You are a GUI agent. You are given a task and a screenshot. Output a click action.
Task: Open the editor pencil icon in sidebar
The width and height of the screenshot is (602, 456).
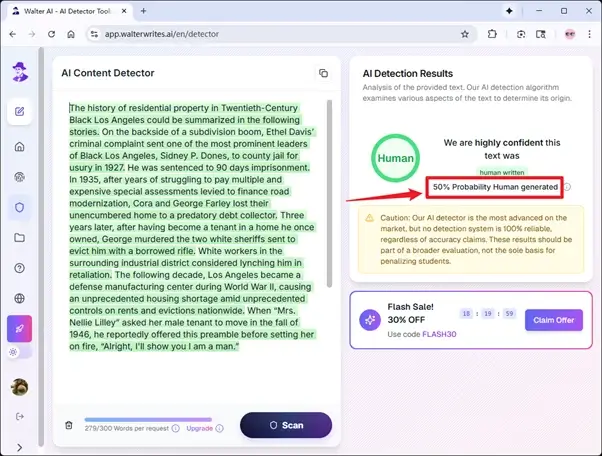[20, 111]
